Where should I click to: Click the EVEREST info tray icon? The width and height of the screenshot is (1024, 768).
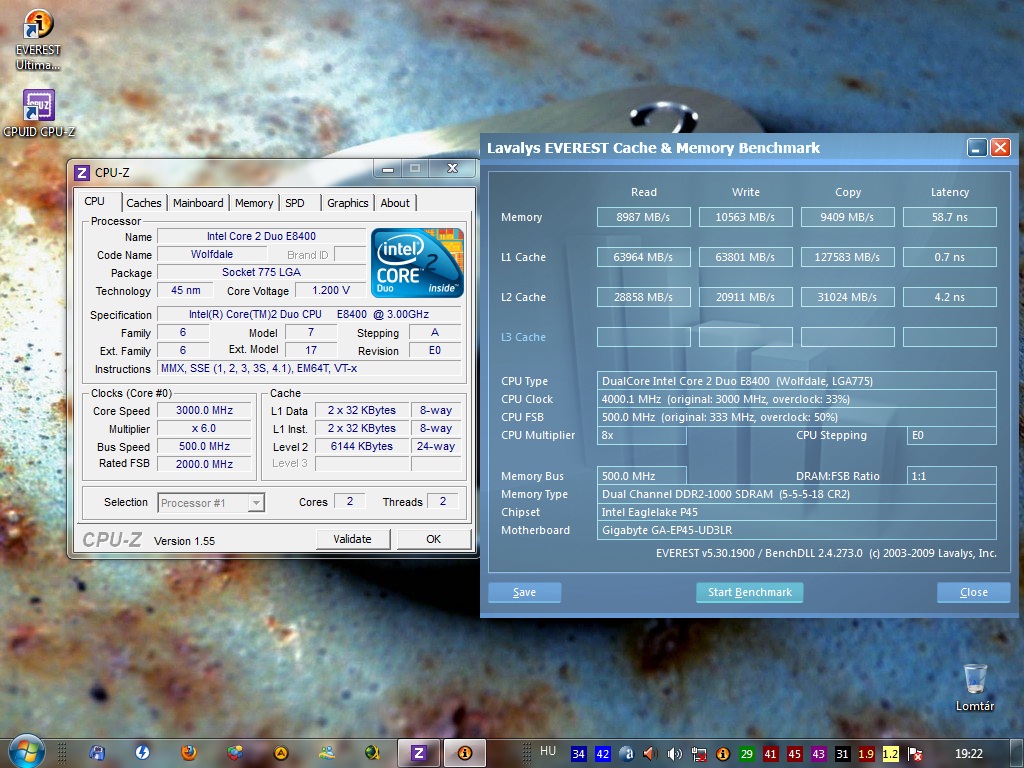722,754
